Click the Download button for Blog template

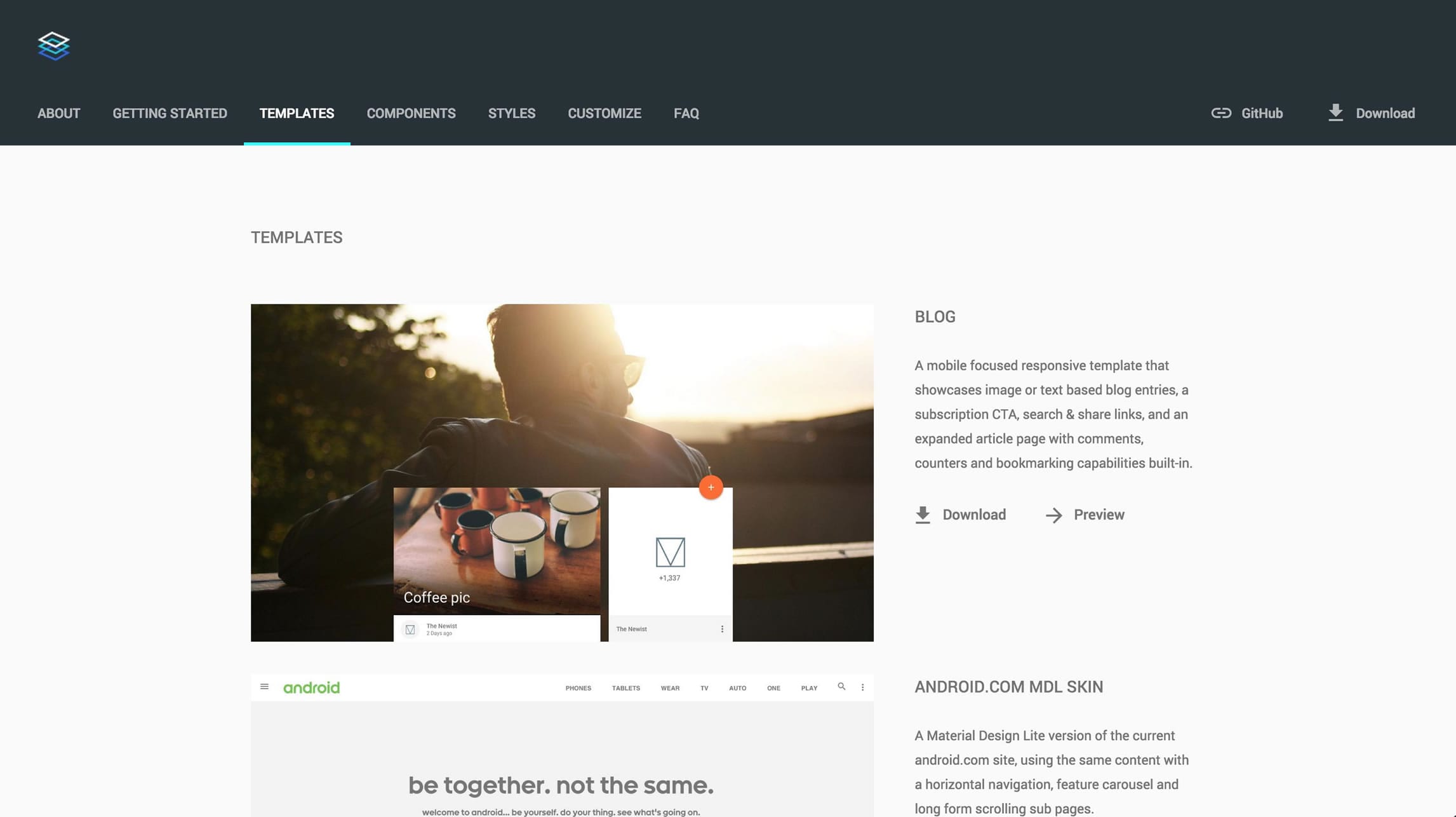coord(960,514)
